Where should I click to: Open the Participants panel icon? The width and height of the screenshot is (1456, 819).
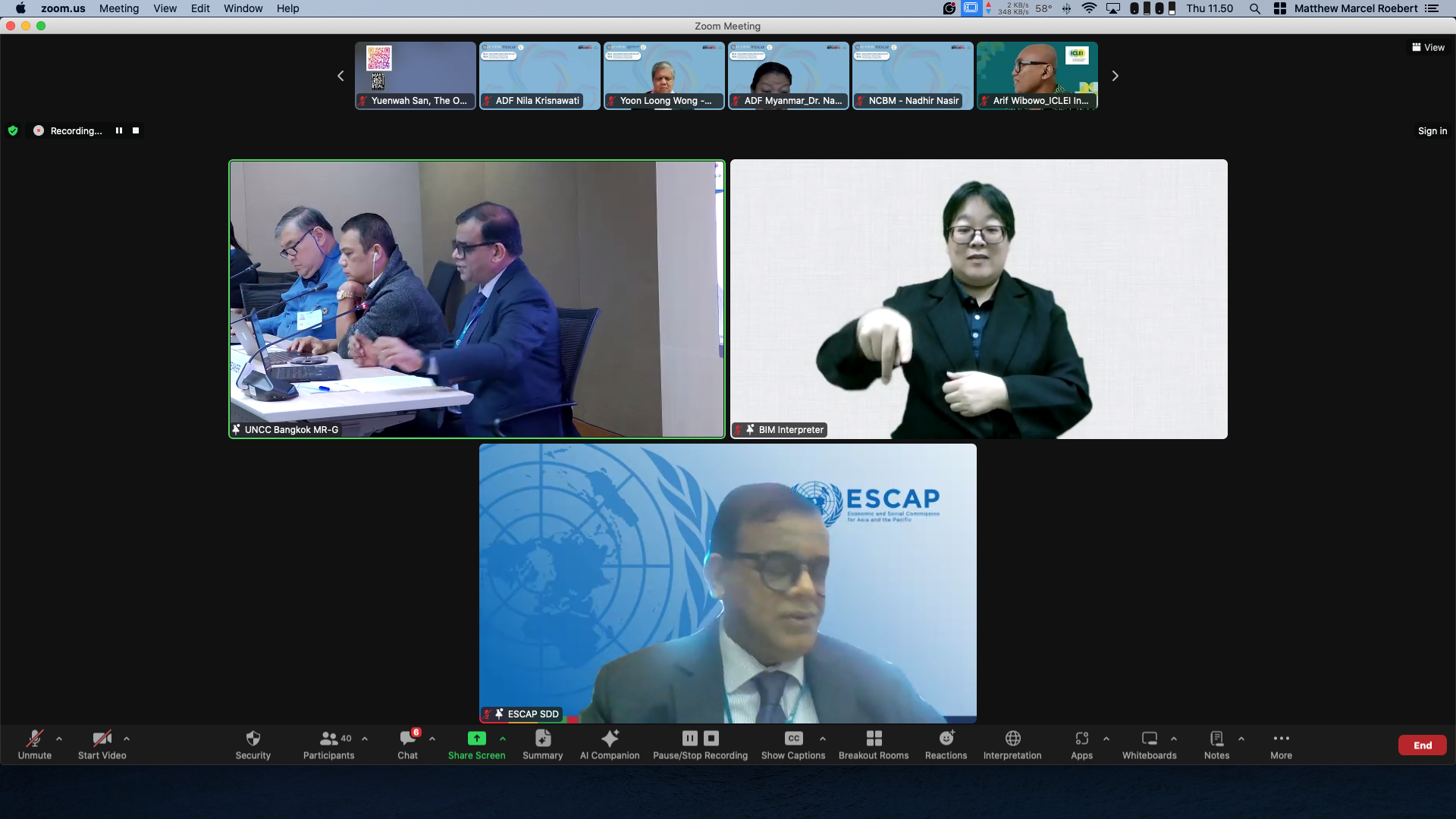coord(328,738)
